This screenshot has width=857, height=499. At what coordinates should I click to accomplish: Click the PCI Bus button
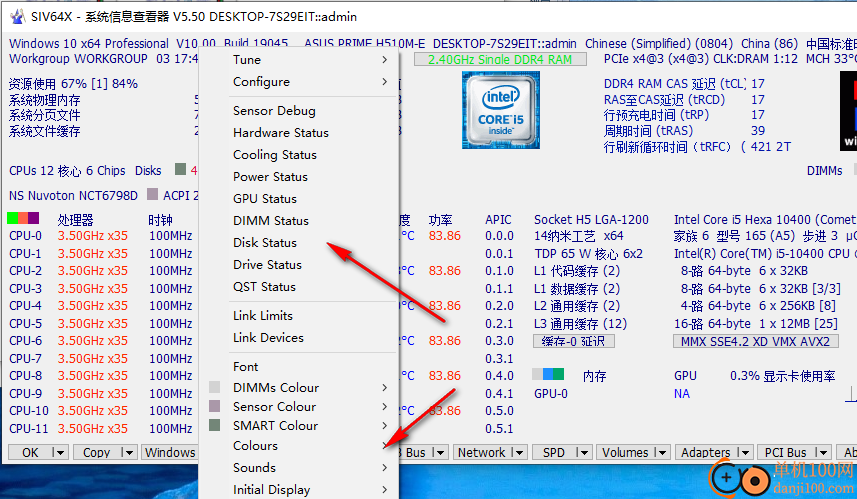tap(785, 453)
